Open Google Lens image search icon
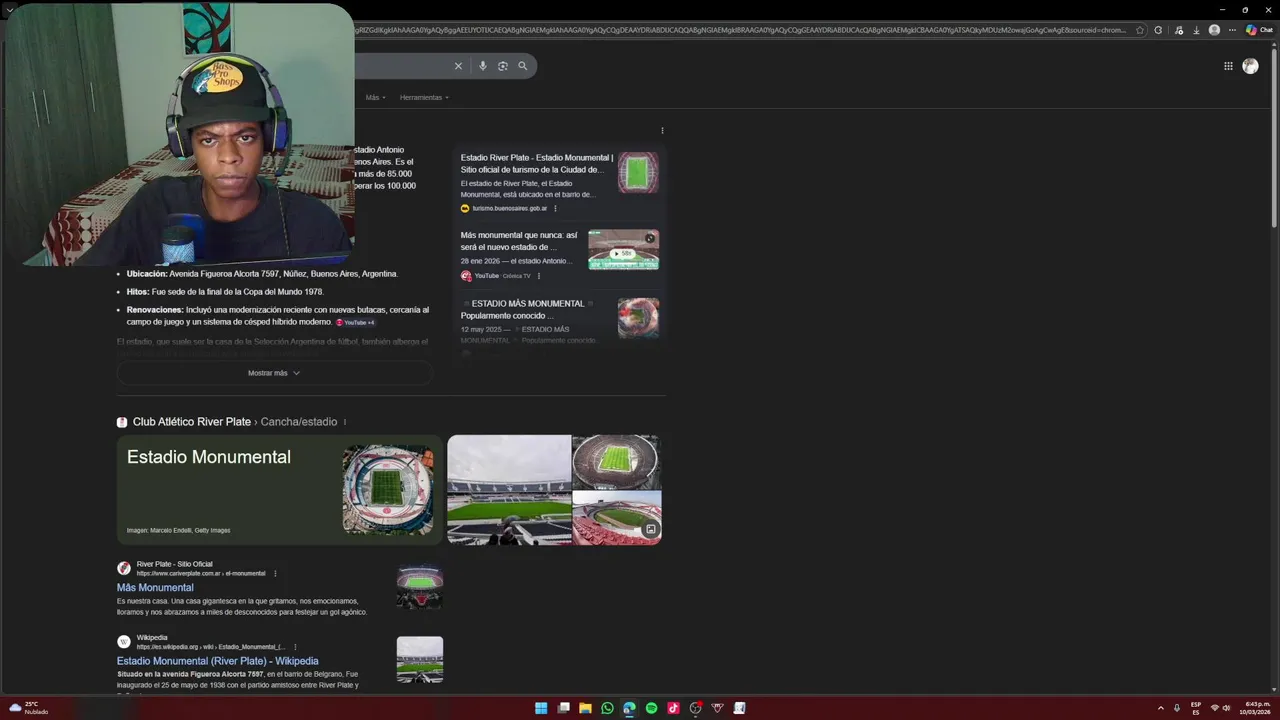1280x720 pixels. [x=503, y=66]
